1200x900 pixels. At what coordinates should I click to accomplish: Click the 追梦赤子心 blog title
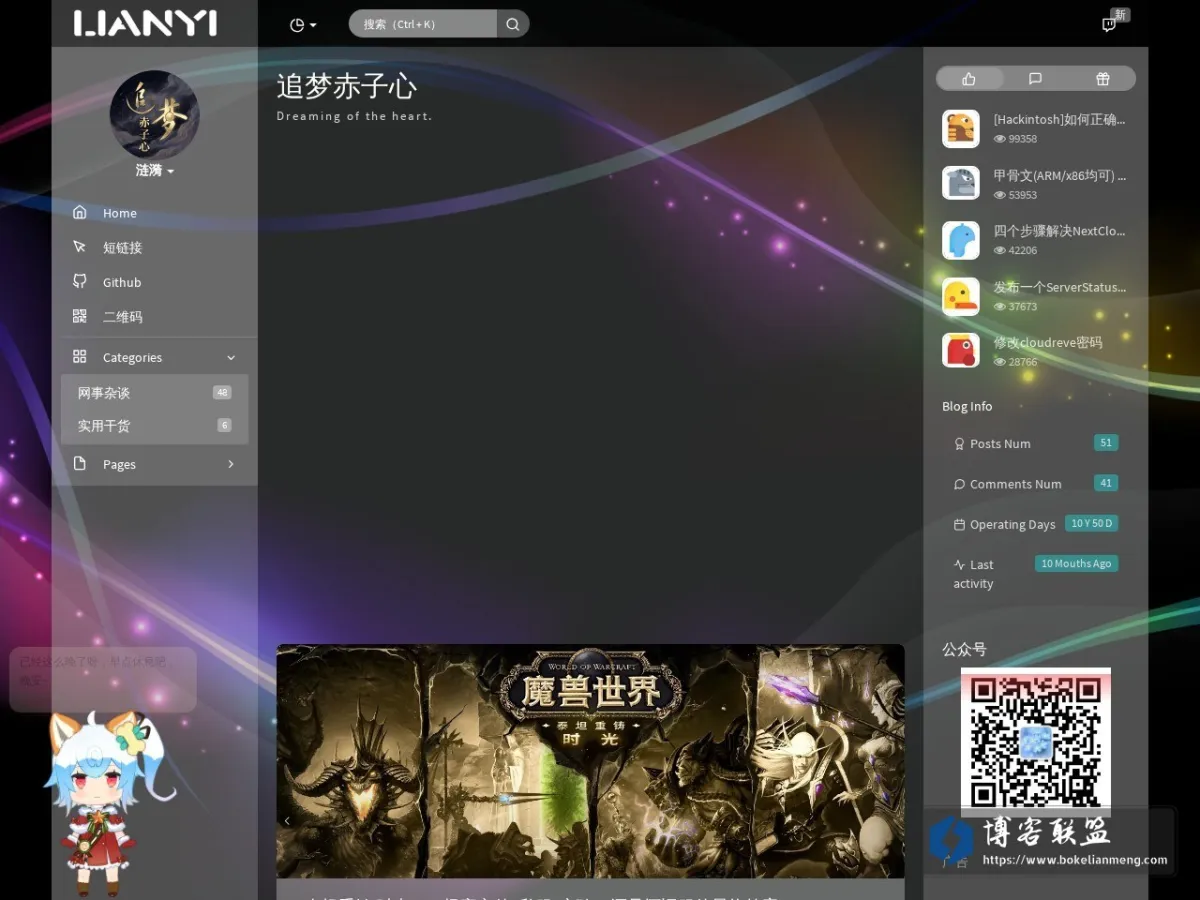point(346,86)
